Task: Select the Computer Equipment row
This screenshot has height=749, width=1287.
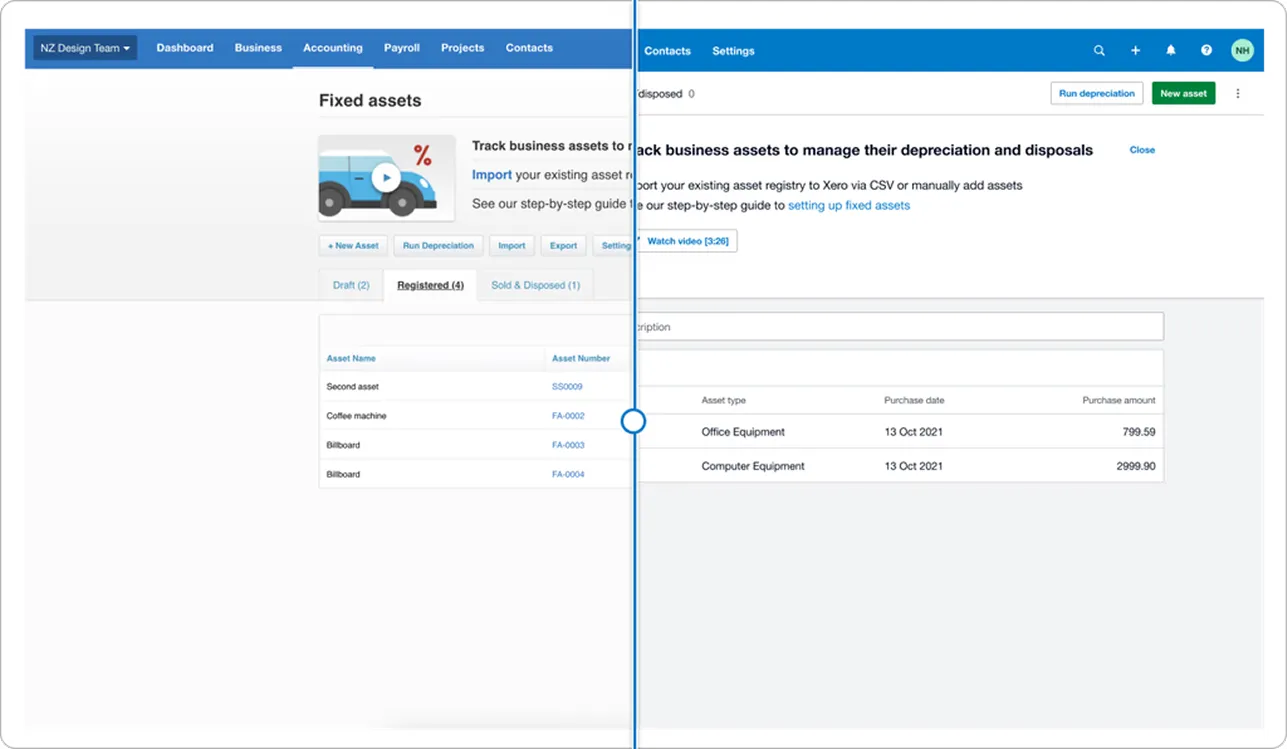Action: pyautogui.click(x=900, y=466)
